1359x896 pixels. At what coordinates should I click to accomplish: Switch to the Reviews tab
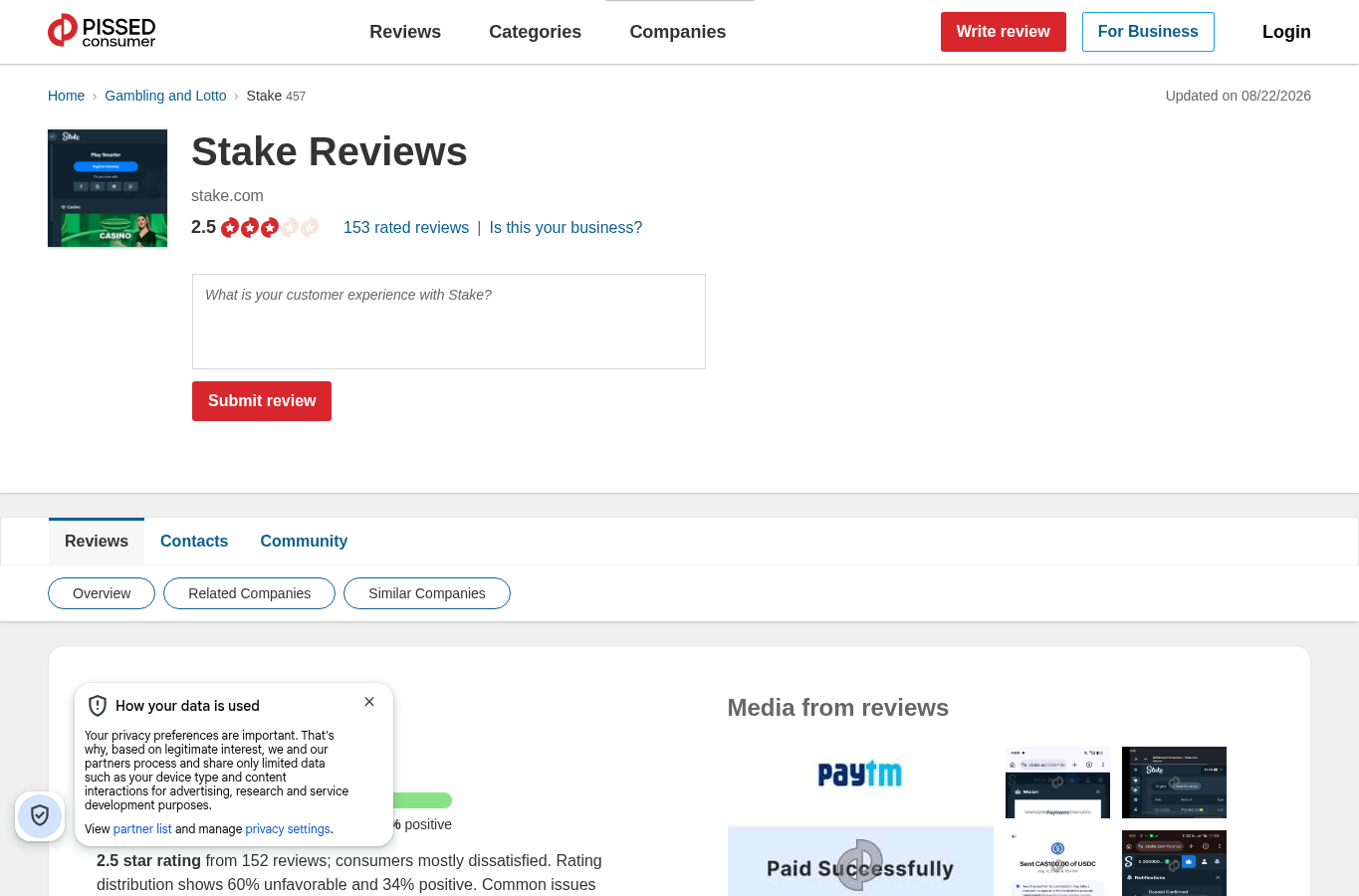(x=97, y=542)
